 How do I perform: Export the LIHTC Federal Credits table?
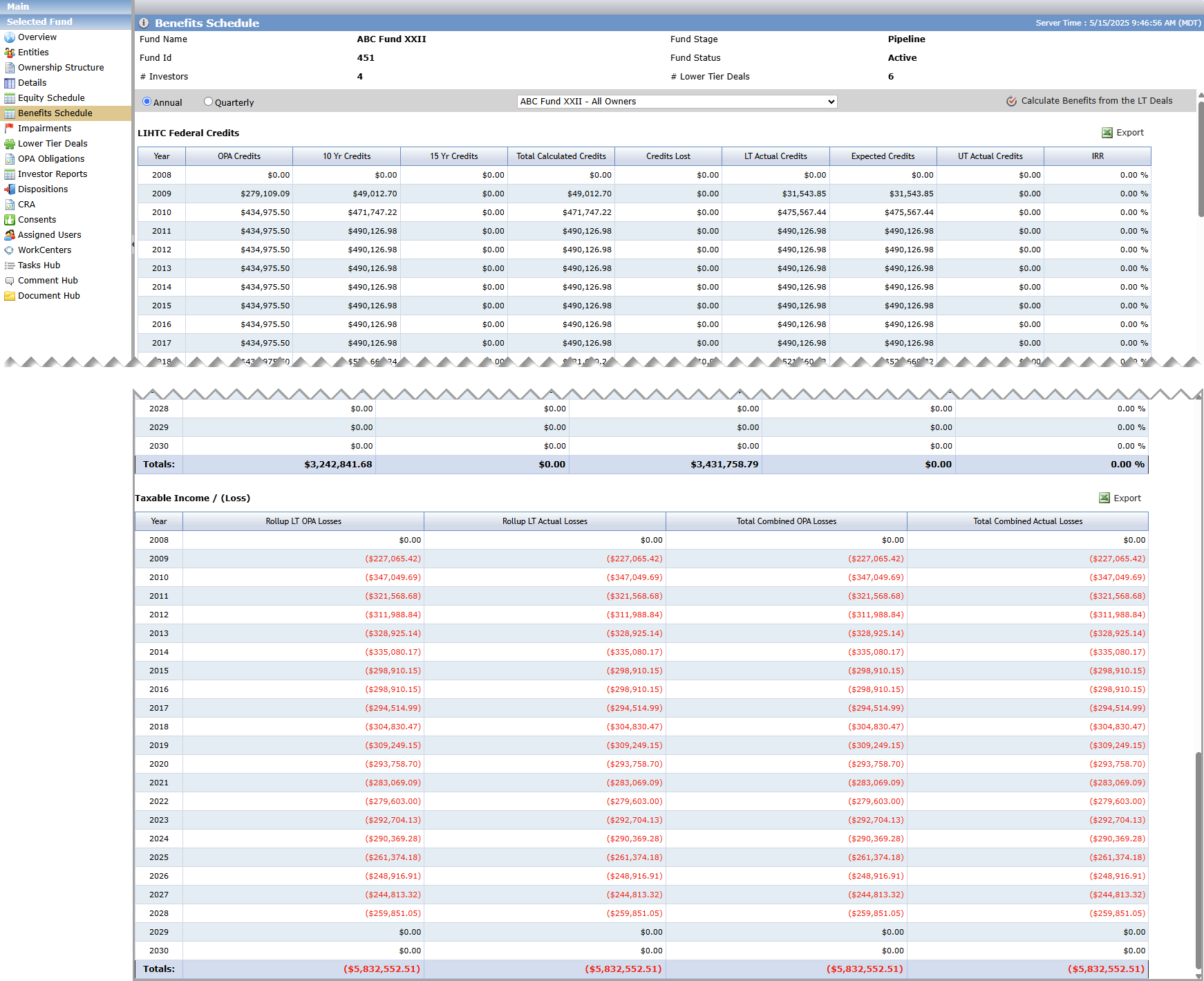pos(1130,133)
